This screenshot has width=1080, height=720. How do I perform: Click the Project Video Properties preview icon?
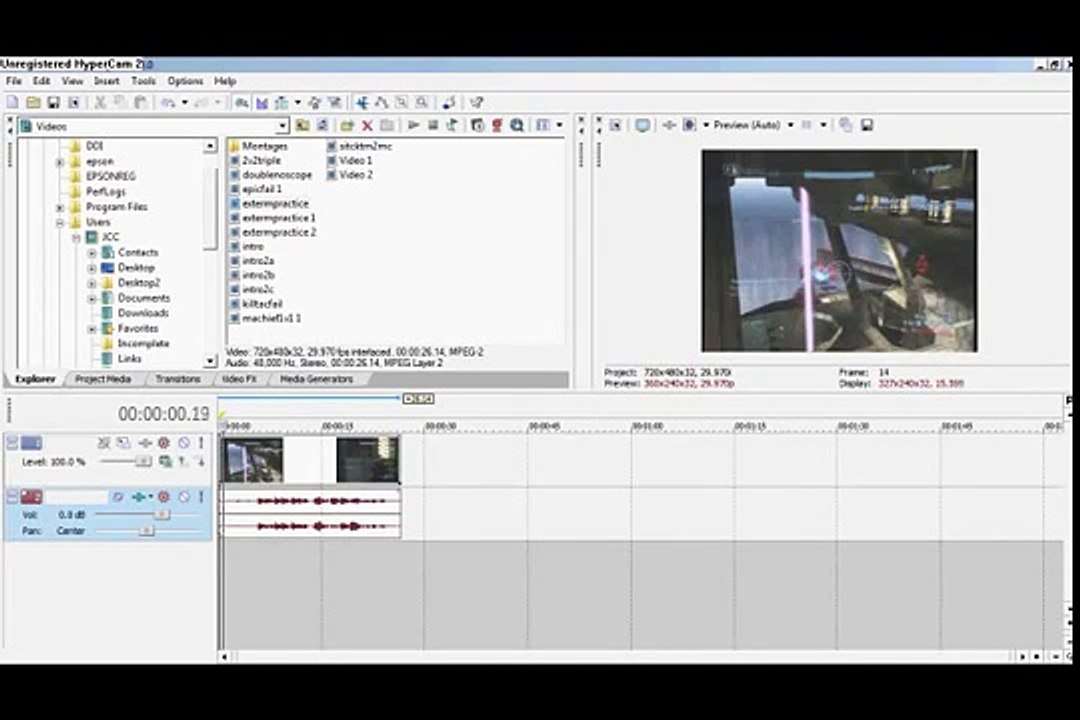[x=616, y=125]
